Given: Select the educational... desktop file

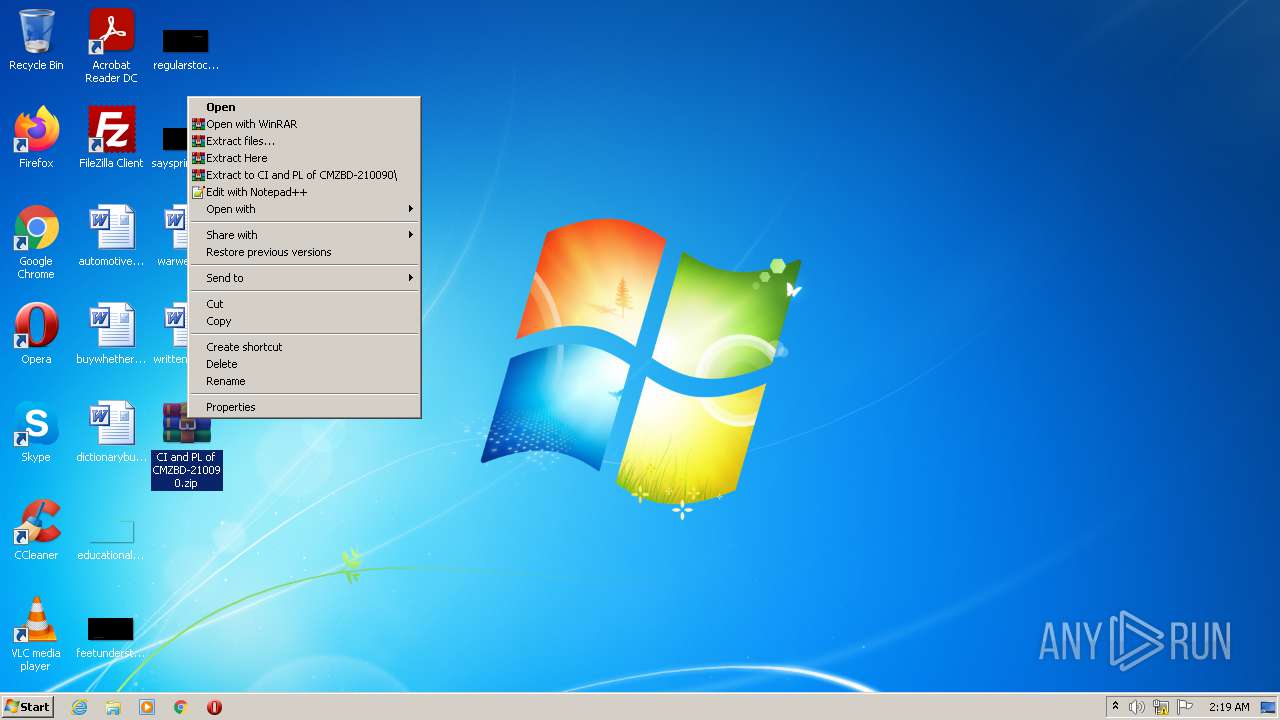Looking at the screenshot, I should coord(111,540).
